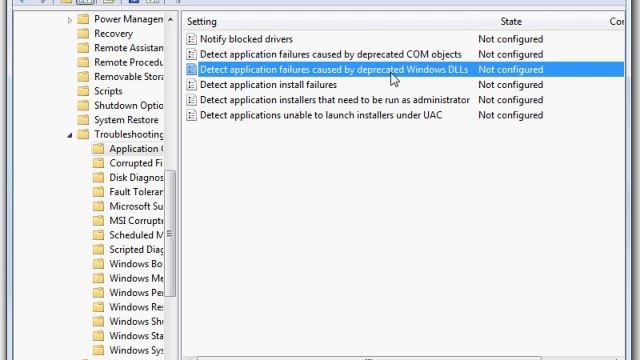Click the tree pane vertical scrollbar thumb
Screen dimensions: 640x360
[171, 233]
